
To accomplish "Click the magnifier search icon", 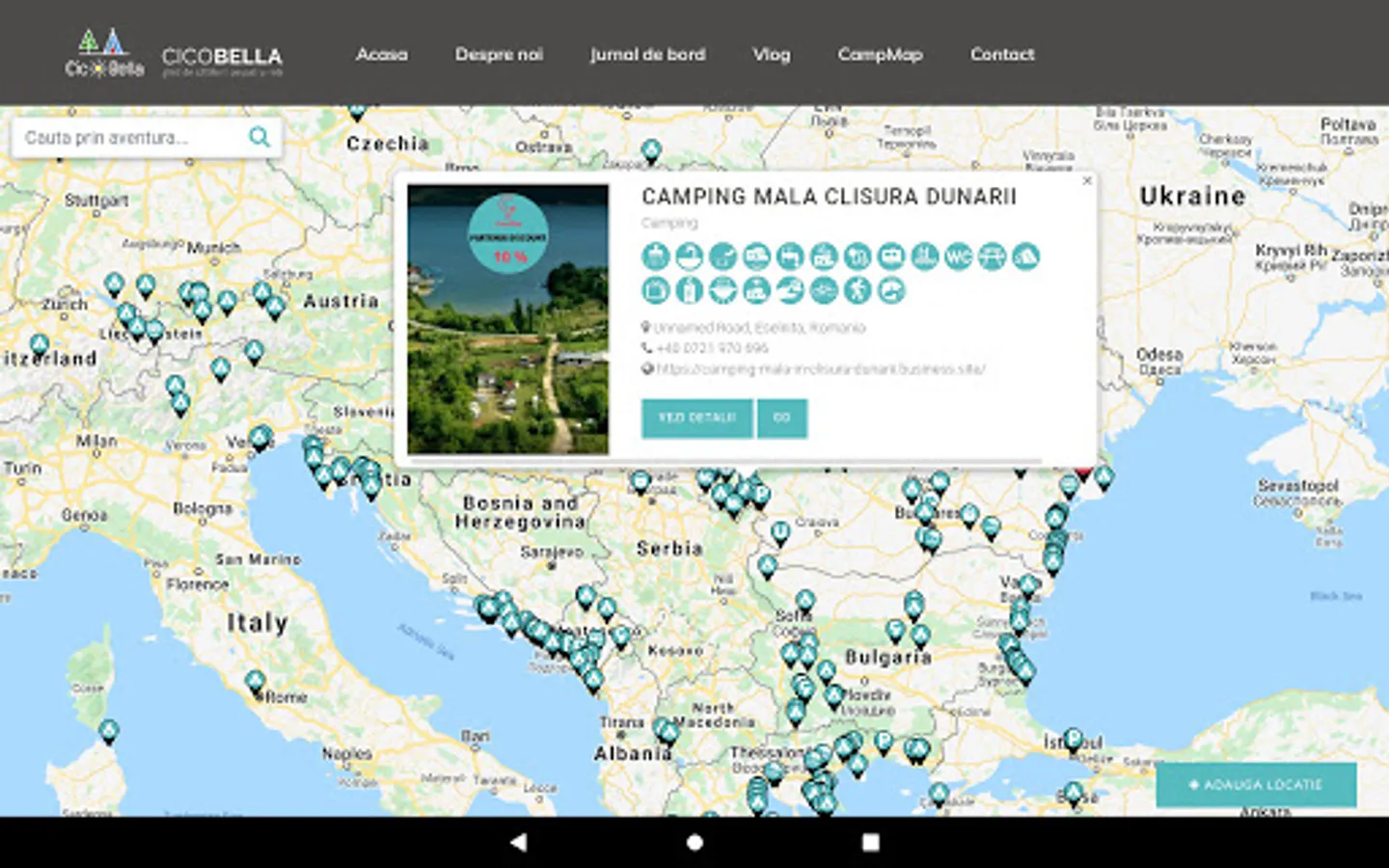I will click(259, 137).
